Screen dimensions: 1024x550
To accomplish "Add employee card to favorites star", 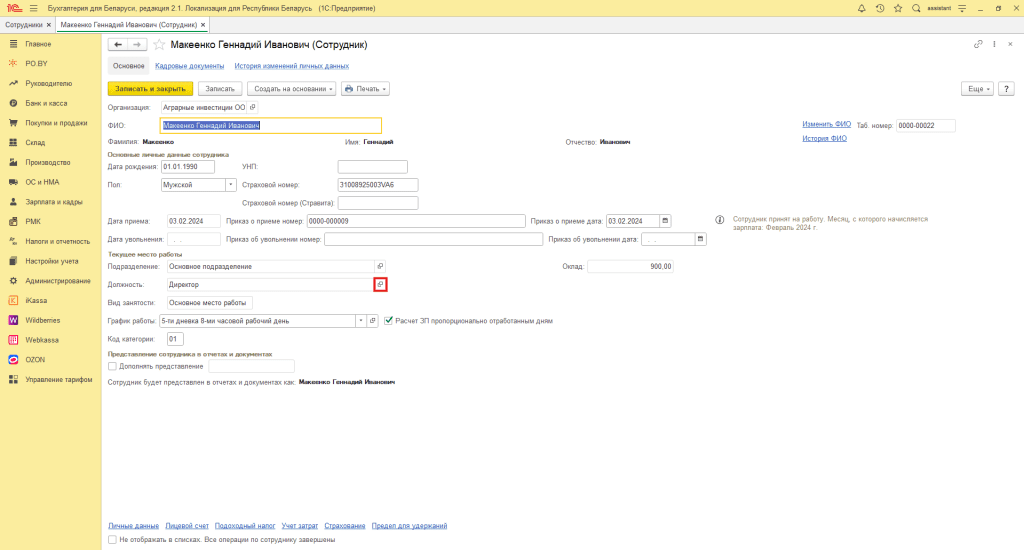I will (x=159, y=44).
